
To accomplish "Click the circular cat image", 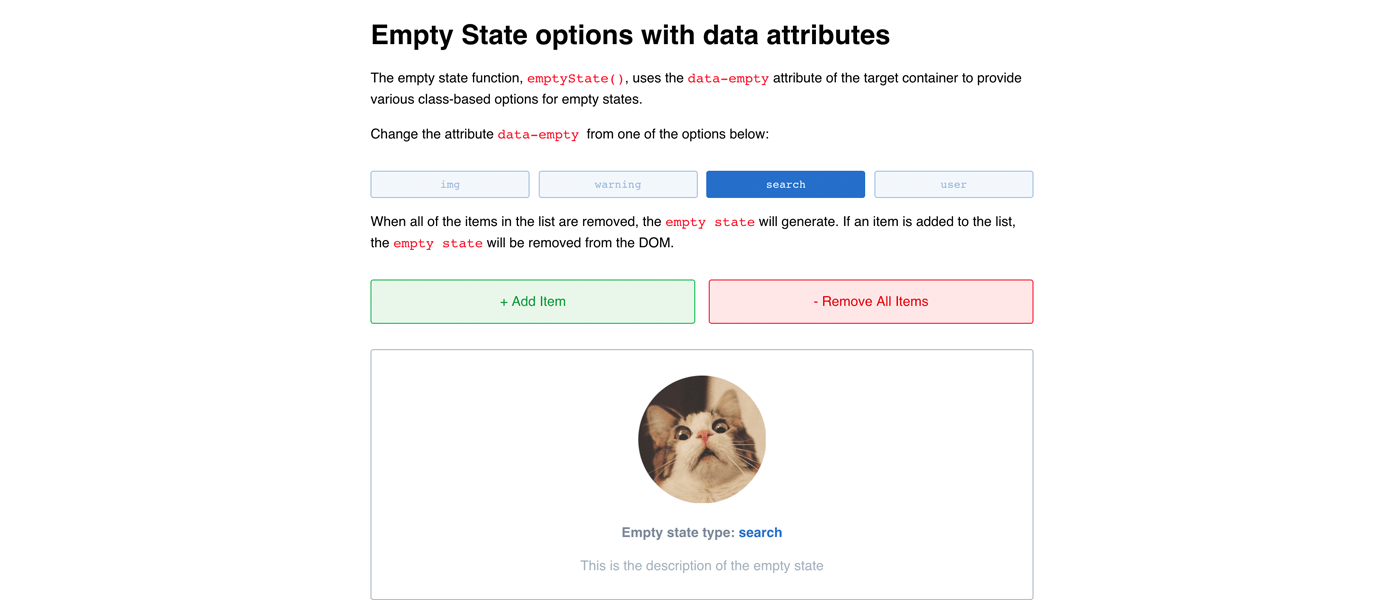I will point(702,439).
